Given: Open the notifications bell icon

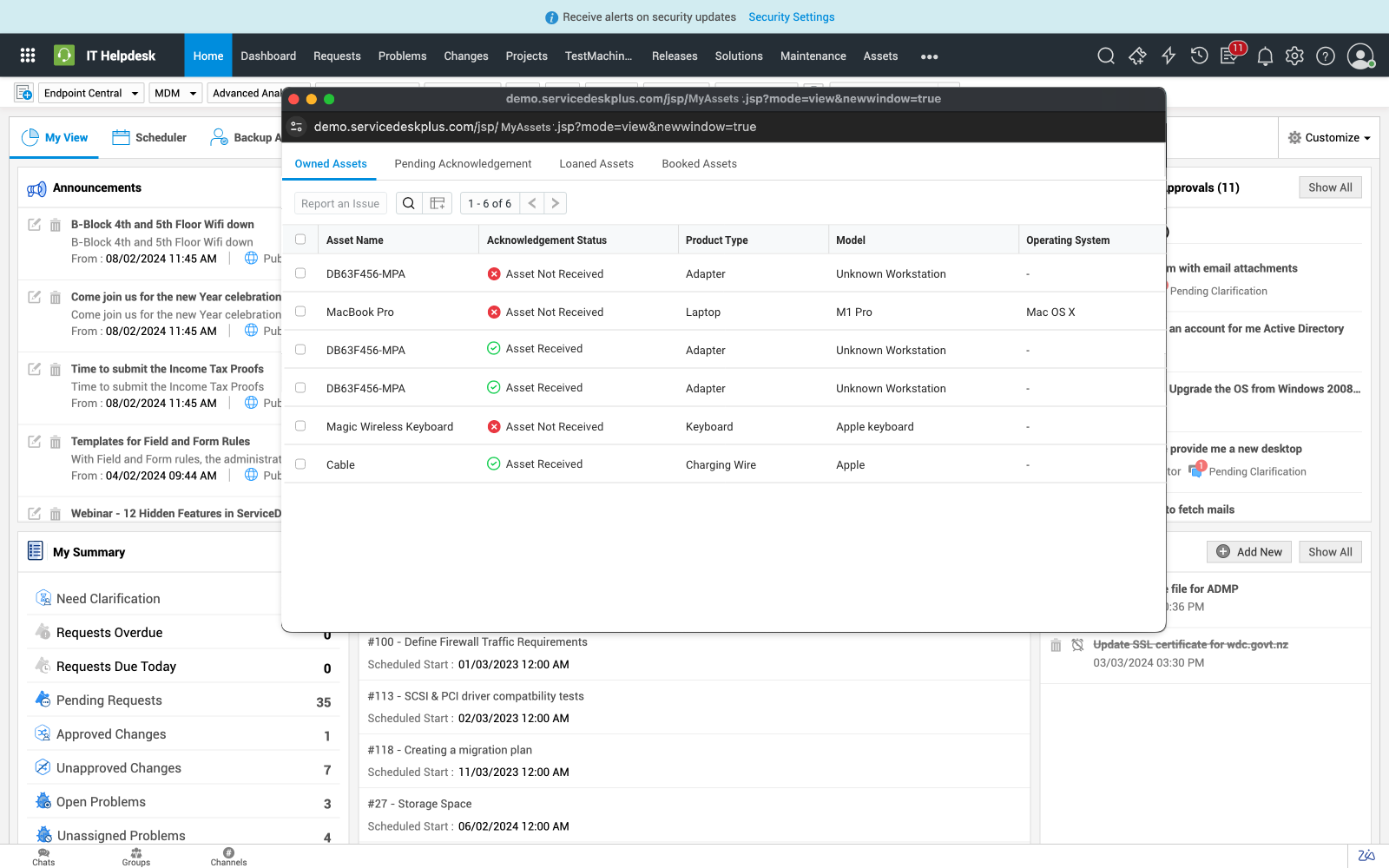Looking at the screenshot, I should pos(1265,56).
